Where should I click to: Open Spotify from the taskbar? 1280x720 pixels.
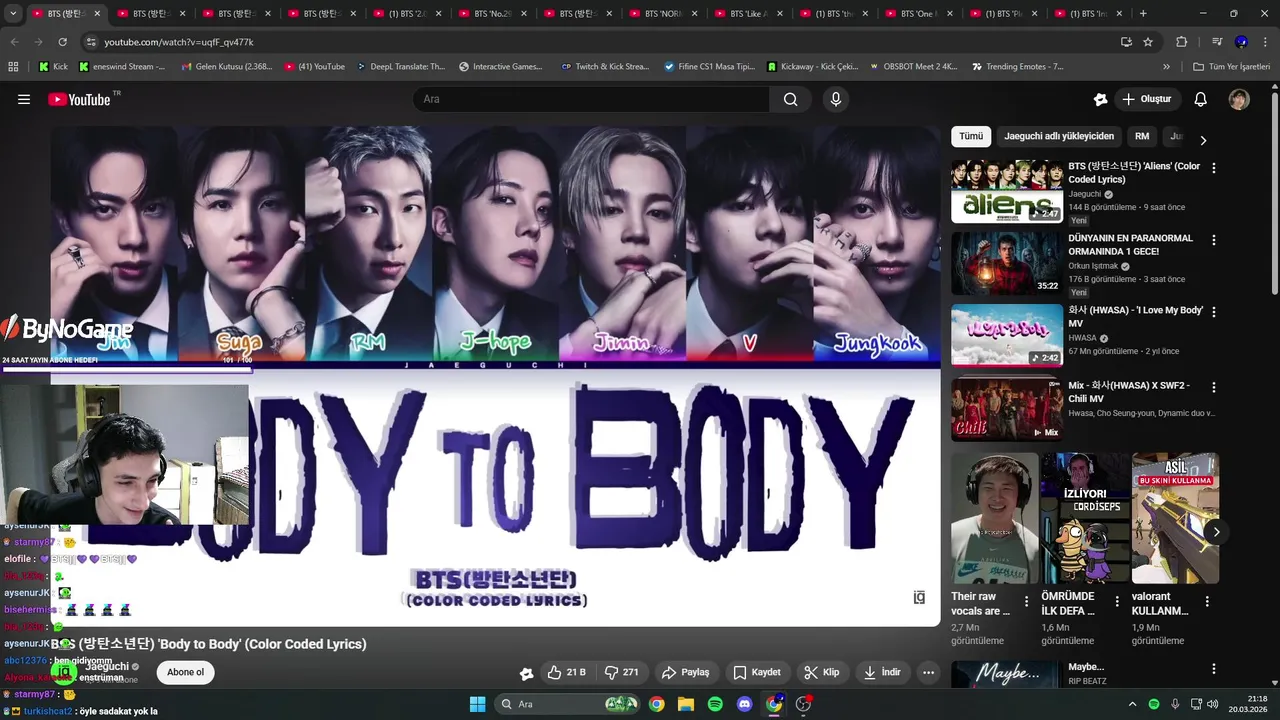coord(715,704)
